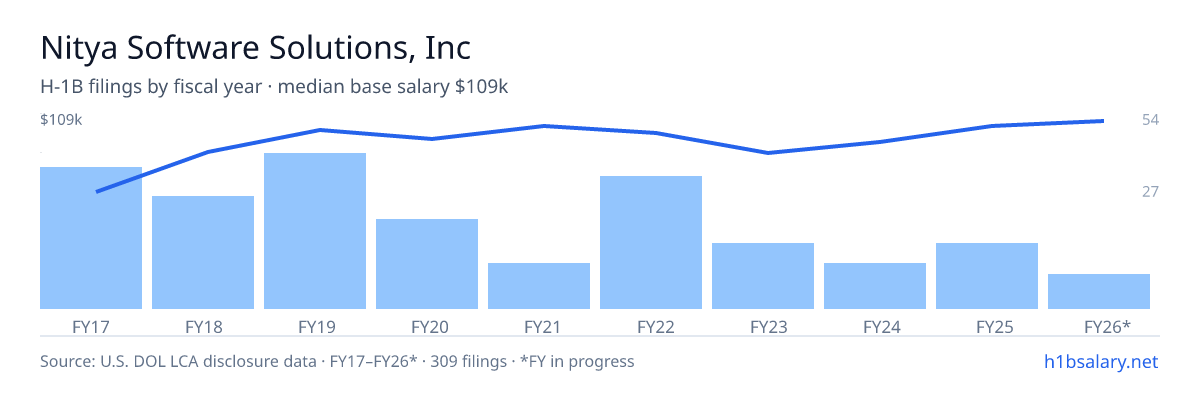The width and height of the screenshot is (1200, 400).
Task: Click the FY24 filings bar
Action: click(x=875, y=286)
